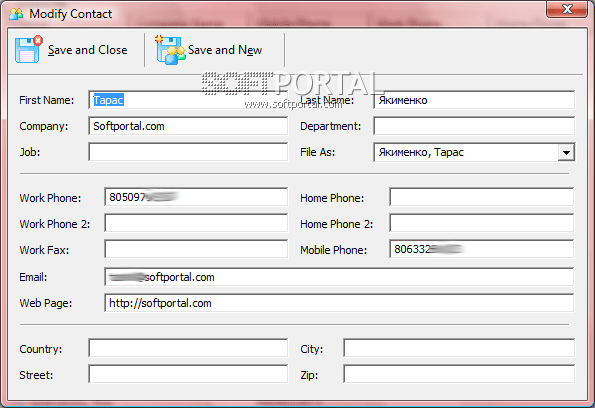Open the File As combo box
The width and height of the screenshot is (595, 408).
[474, 152]
